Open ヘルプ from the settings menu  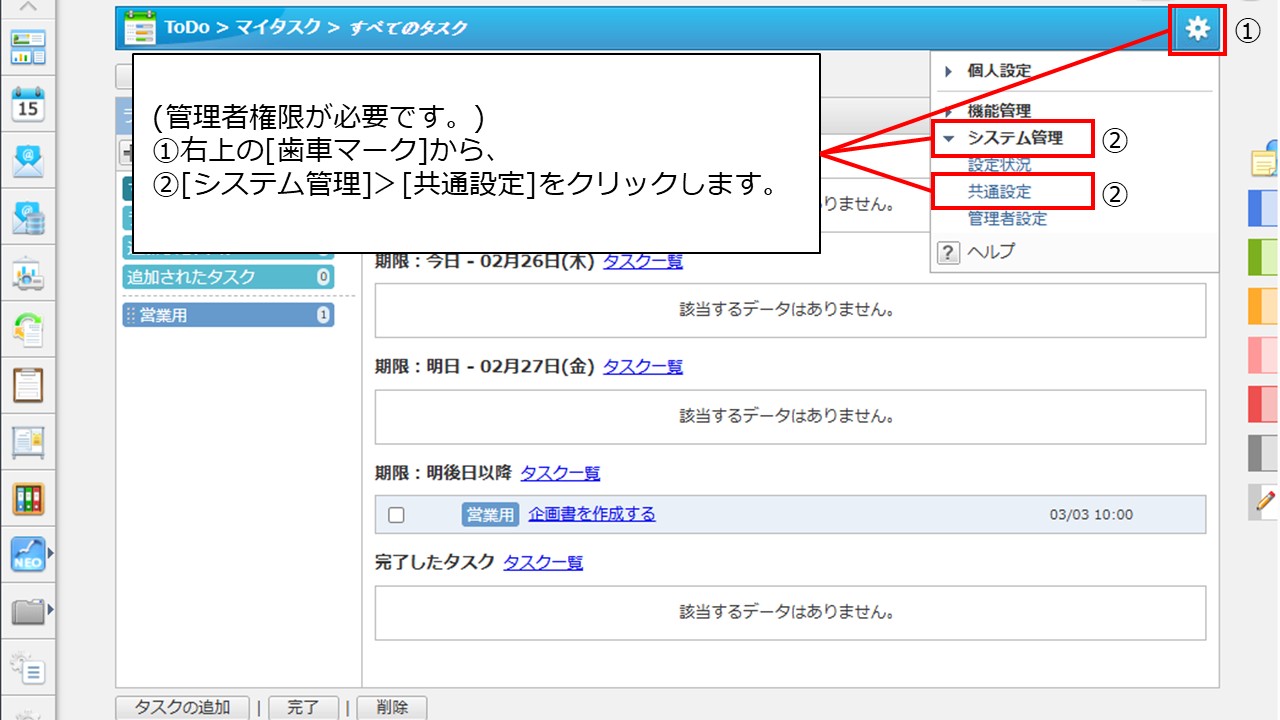(990, 252)
